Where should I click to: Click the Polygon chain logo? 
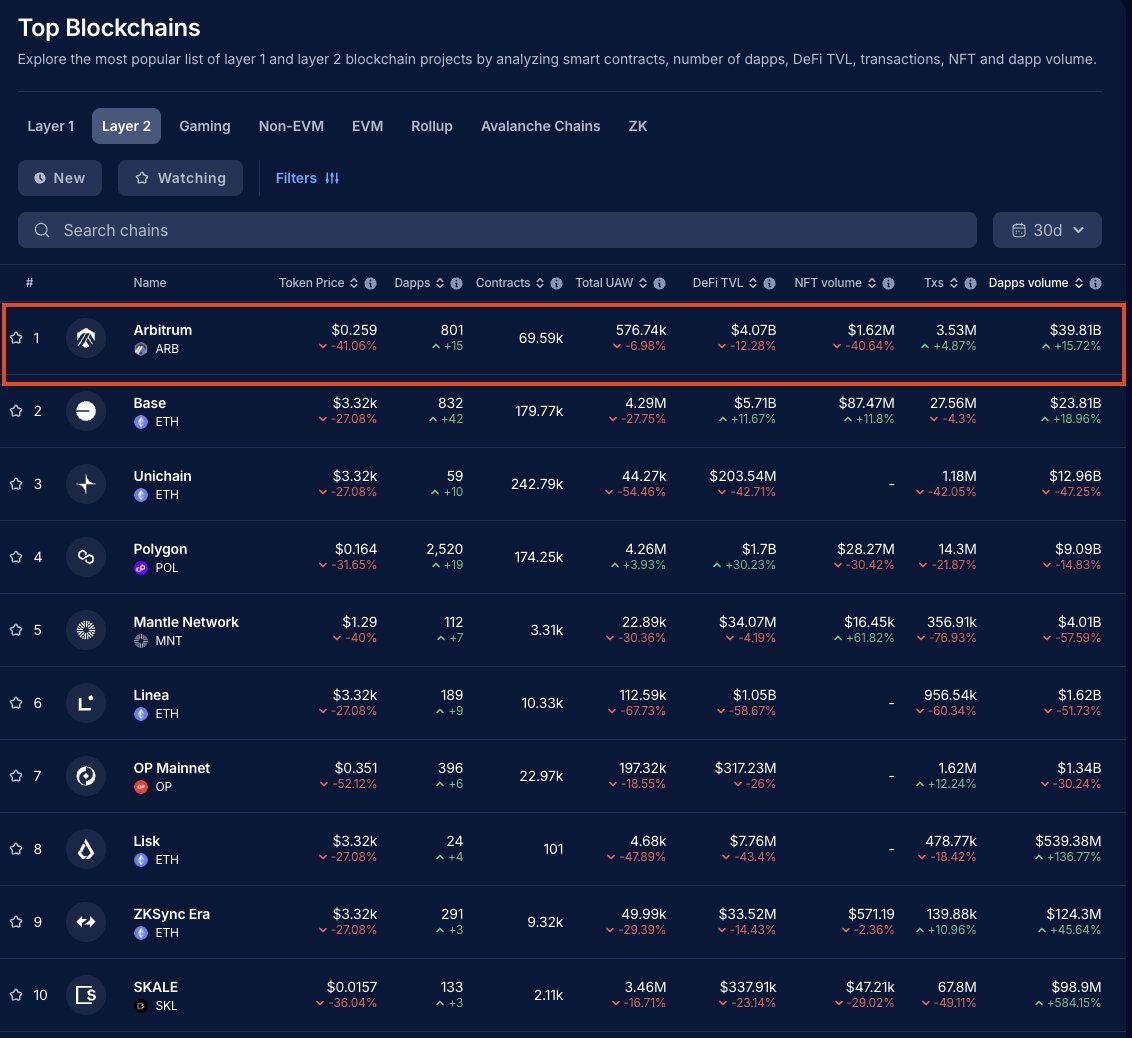(x=86, y=557)
